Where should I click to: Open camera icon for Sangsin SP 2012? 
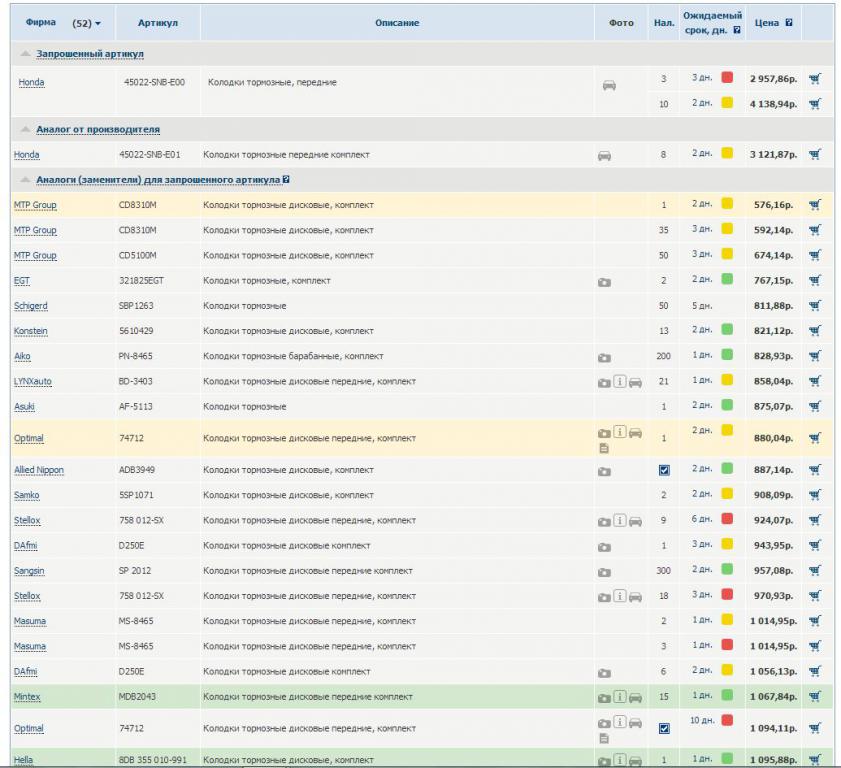click(604, 572)
